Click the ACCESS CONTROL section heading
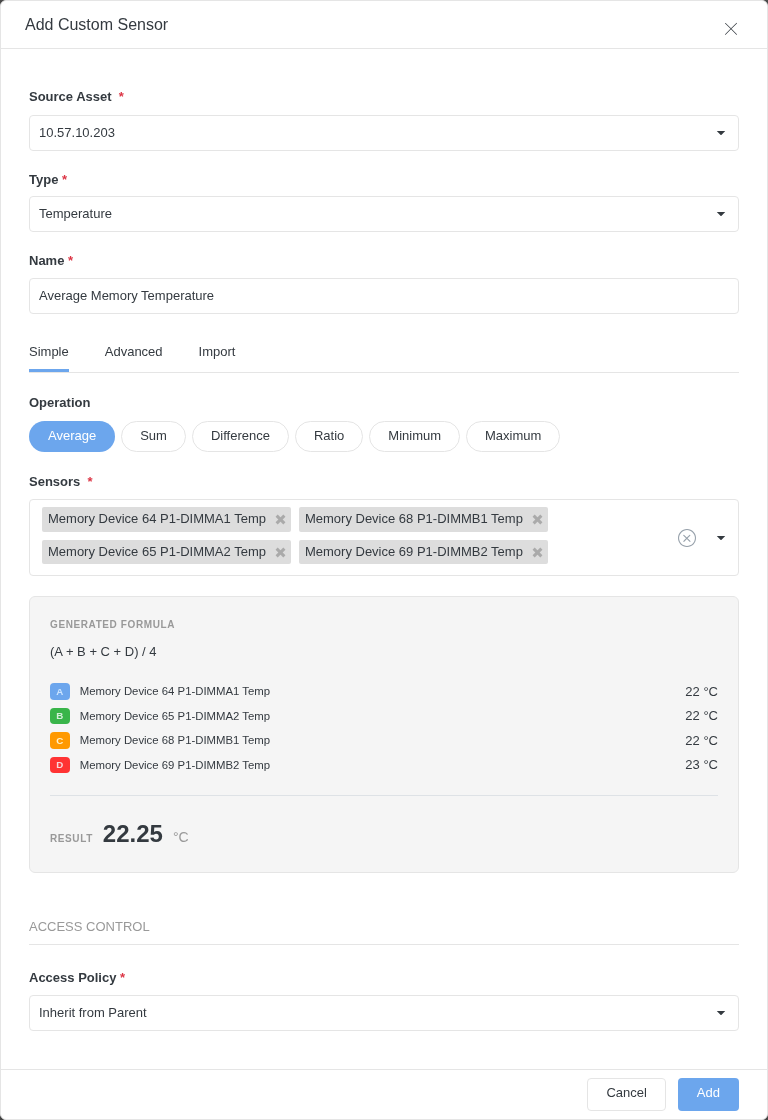 [89, 927]
